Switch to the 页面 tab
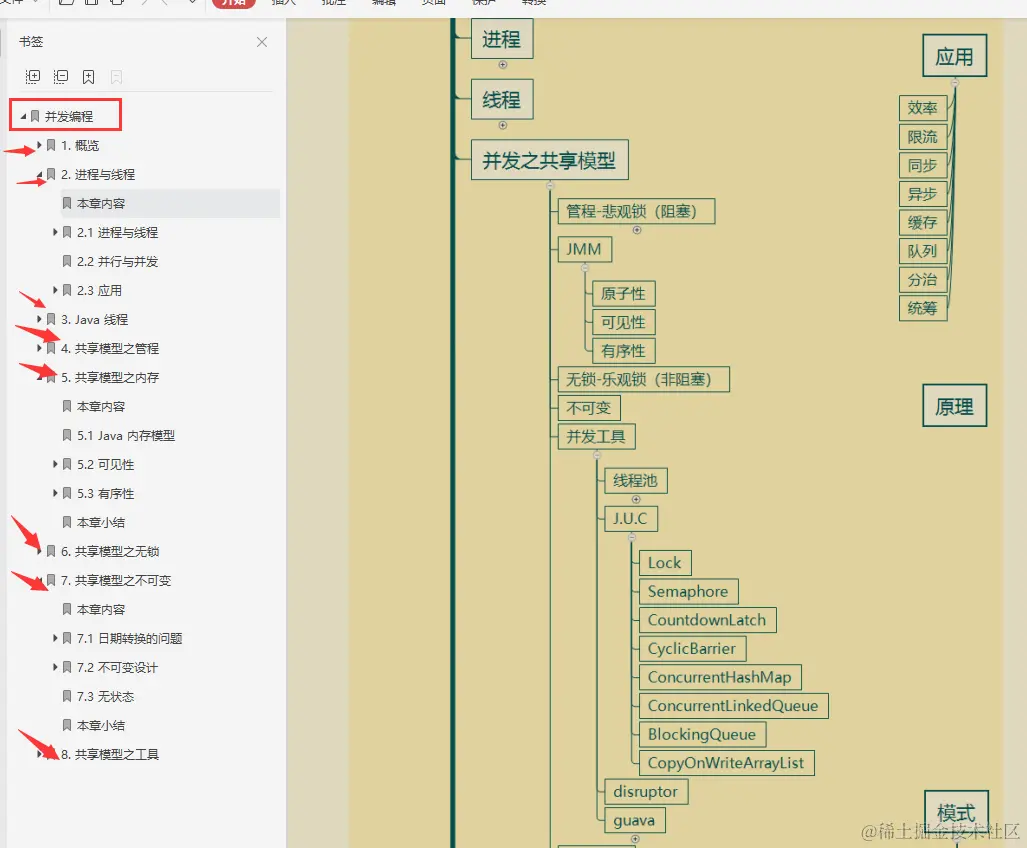The width and height of the screenshot is (1027, 848). tap(432, 3)
